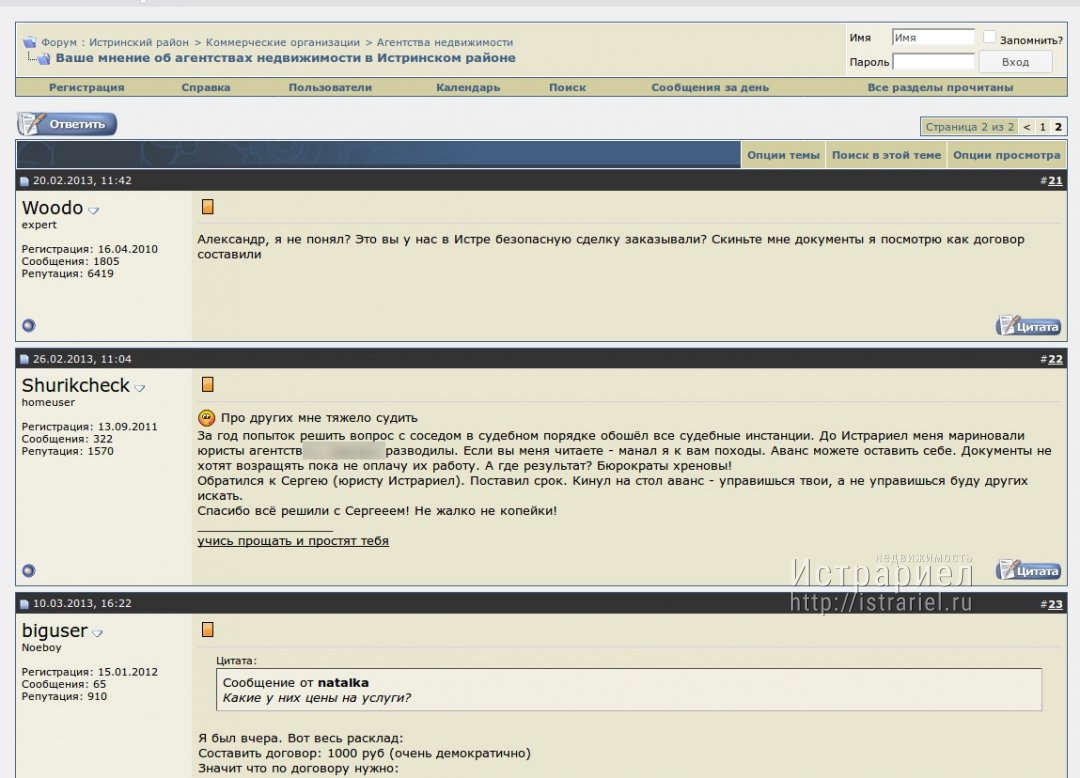
Task: Go to page 1 of the thread
Action: pyautogui.click(x=1042, y=127)
